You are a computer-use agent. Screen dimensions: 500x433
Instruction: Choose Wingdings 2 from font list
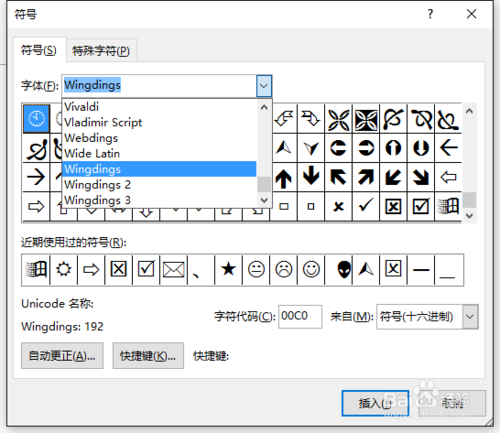(159, 185)
